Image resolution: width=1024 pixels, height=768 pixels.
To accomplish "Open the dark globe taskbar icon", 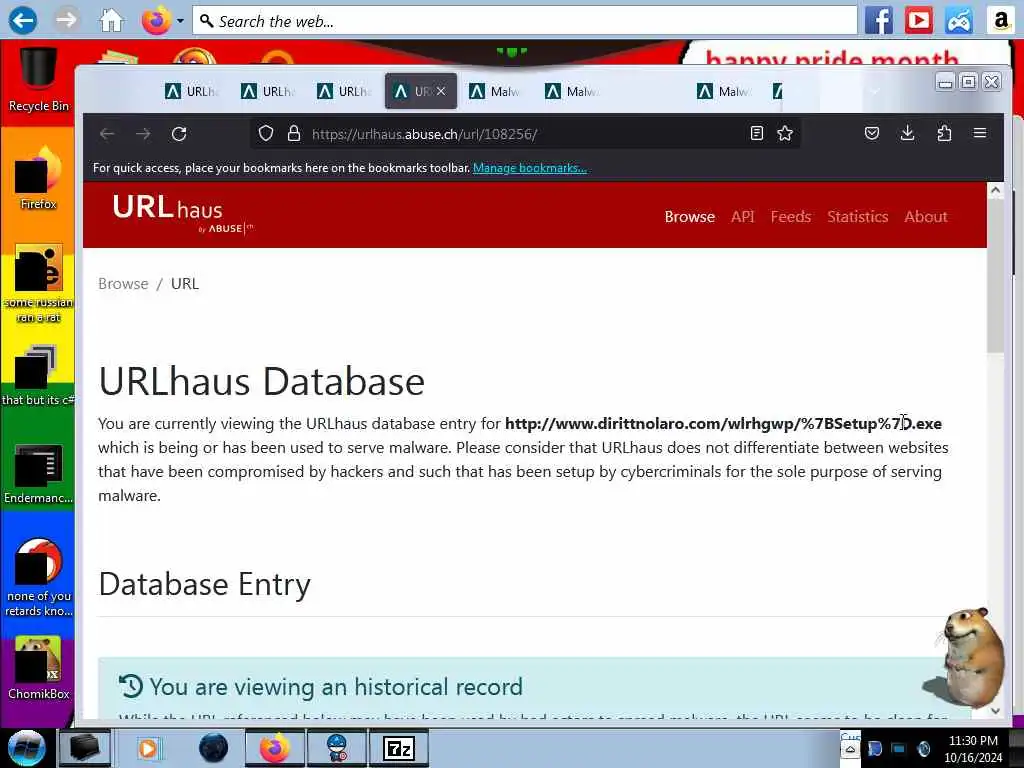I will point(213,748).
